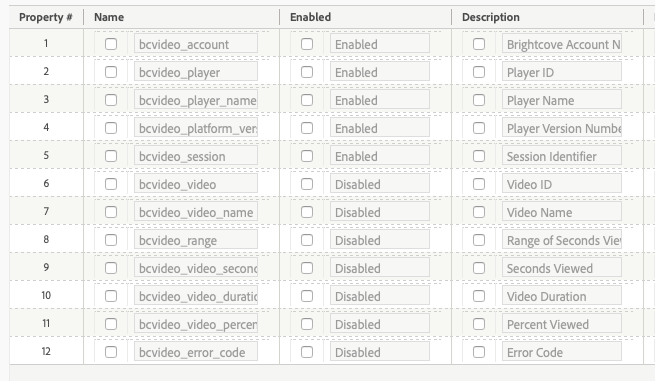Sort by the Property # column header
This screenshot has height=381, width=655.
[46, 17]
